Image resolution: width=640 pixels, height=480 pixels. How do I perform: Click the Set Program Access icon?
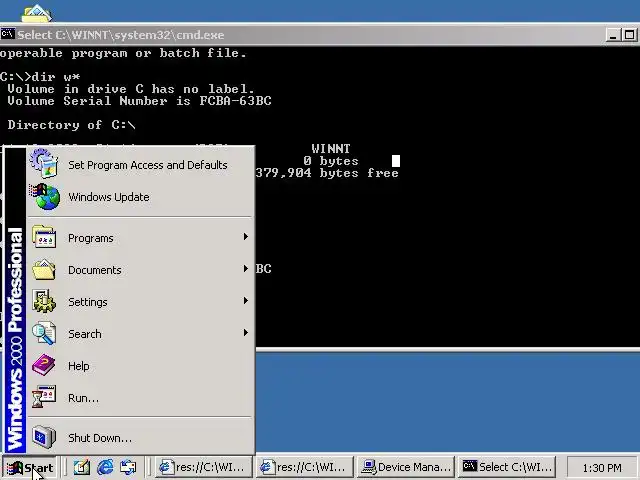click(44, 164)
